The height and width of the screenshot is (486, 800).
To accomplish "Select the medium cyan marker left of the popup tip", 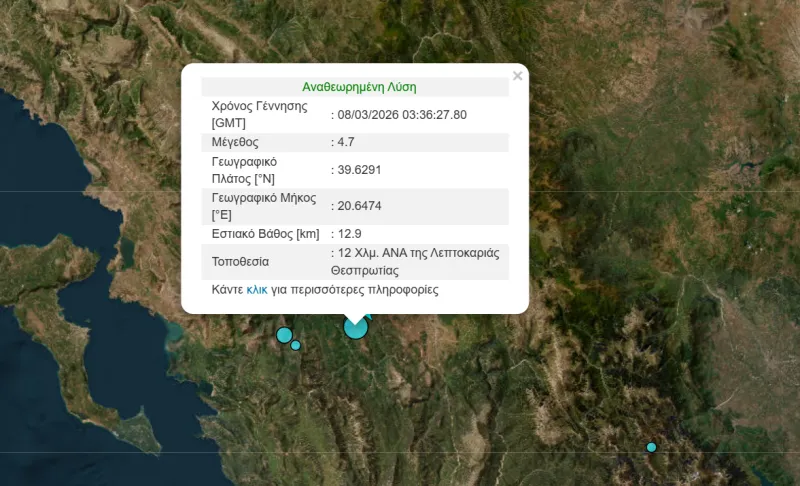I will pyautogui.click(x=284, y=335).
